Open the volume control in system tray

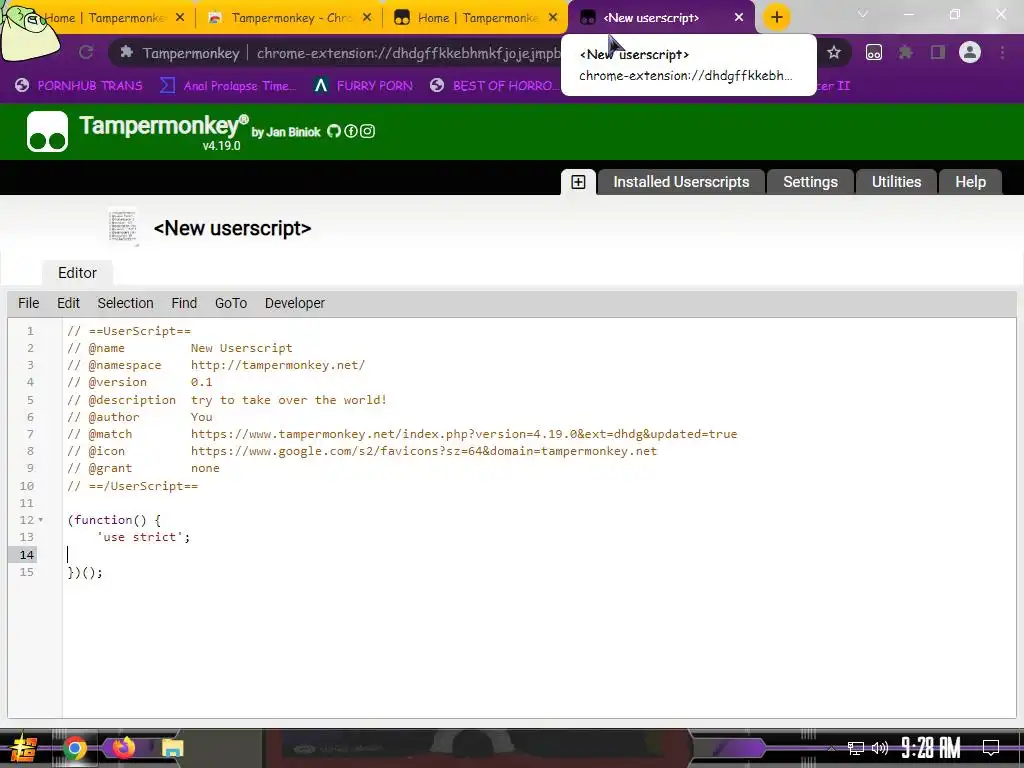click(880, 748)
